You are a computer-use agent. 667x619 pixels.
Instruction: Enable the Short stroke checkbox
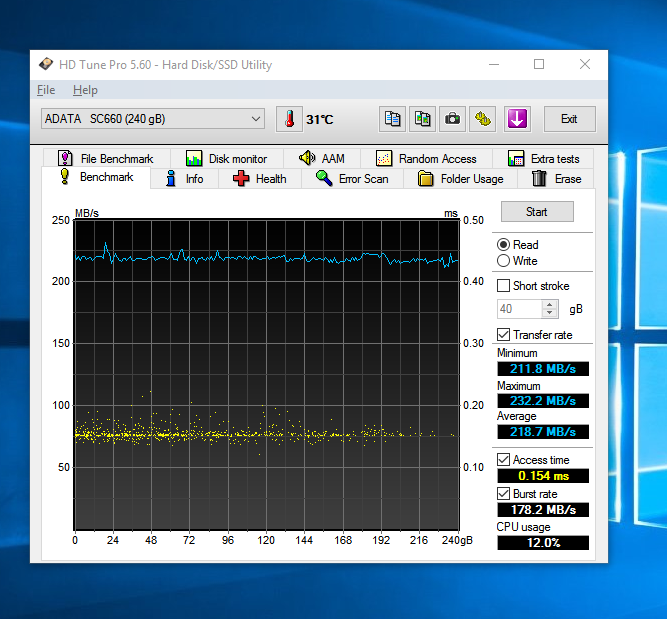(x=503, y=285)
